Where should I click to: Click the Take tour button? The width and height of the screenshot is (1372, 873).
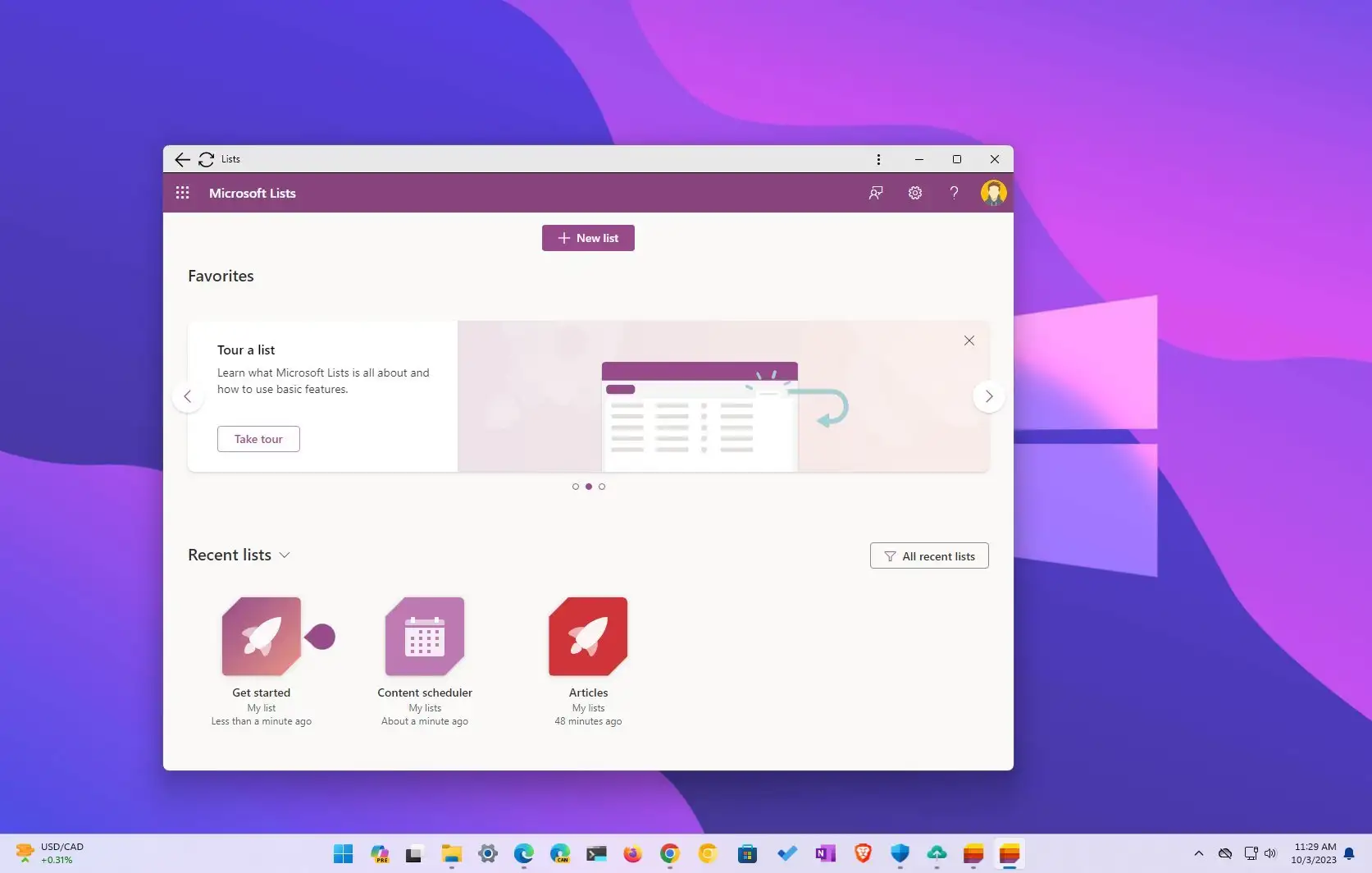[x=258, y=439]
